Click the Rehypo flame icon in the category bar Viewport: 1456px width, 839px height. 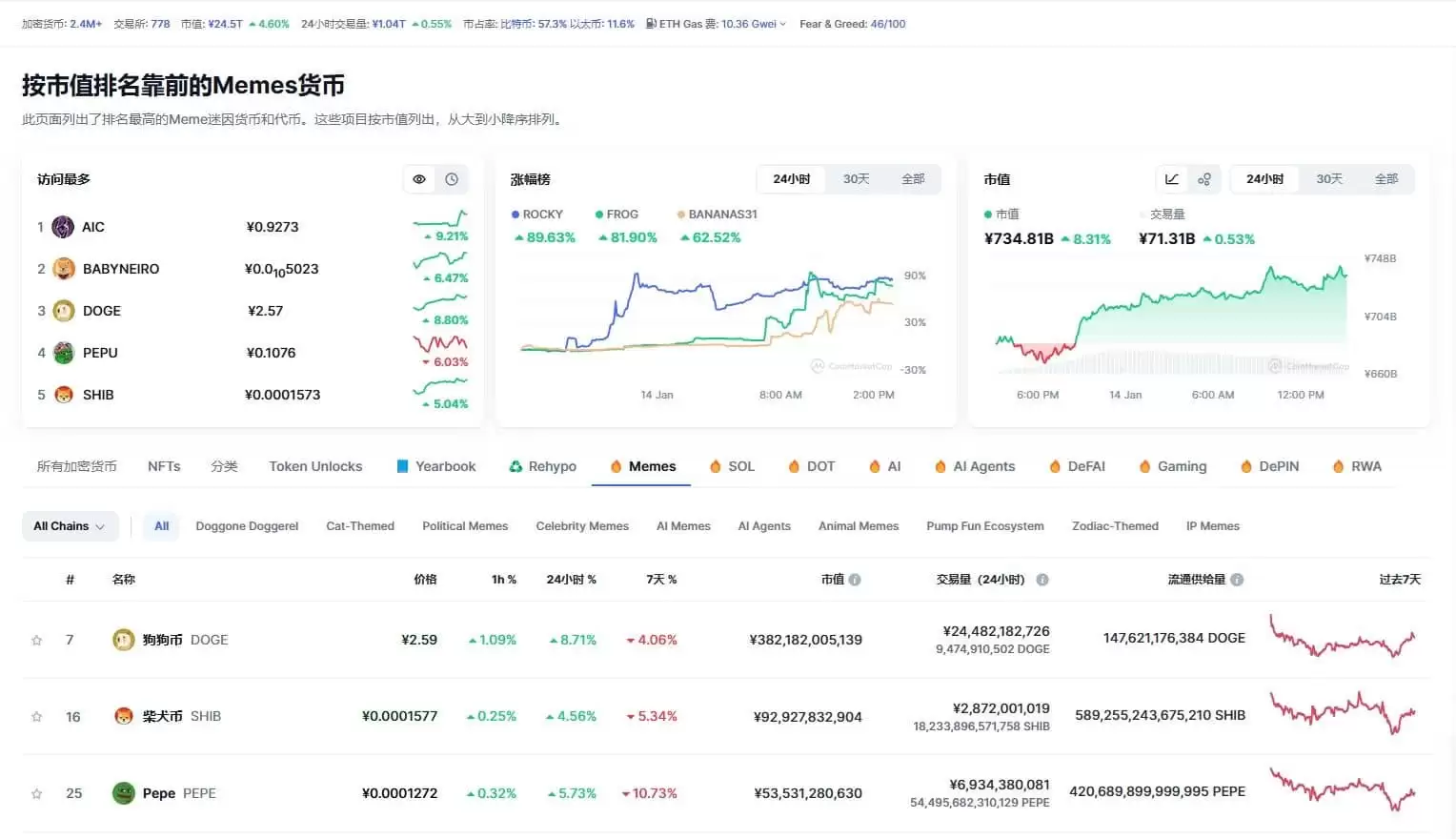tap(518, 466)
